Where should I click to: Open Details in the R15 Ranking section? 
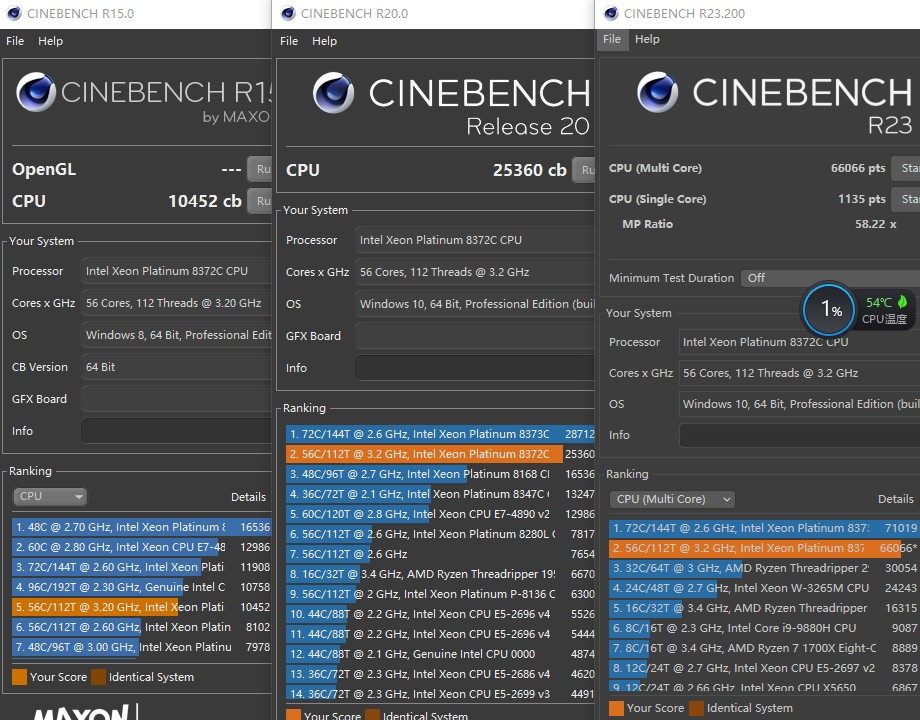(248, 497)
